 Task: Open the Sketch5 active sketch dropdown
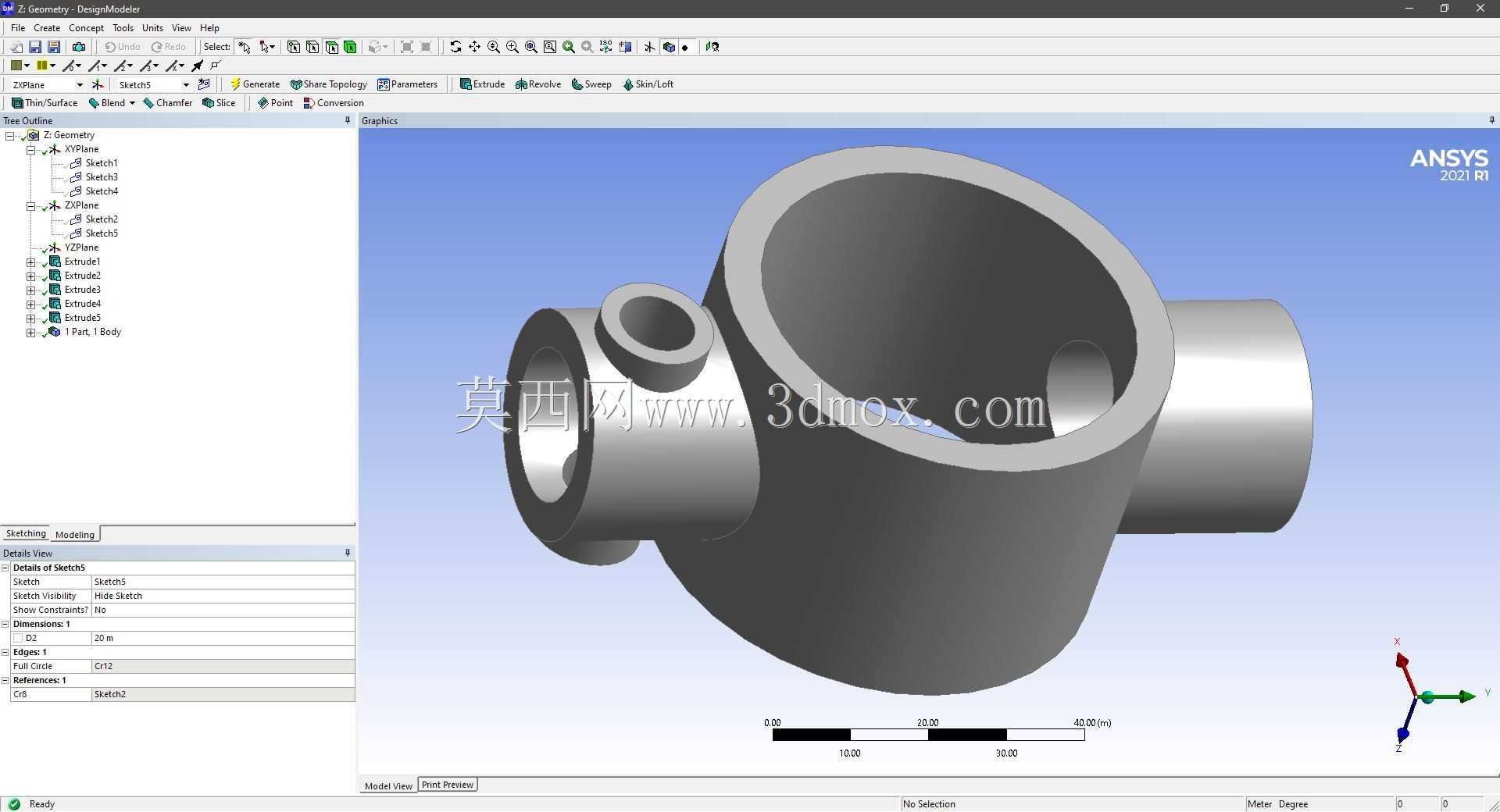[186, 84]
